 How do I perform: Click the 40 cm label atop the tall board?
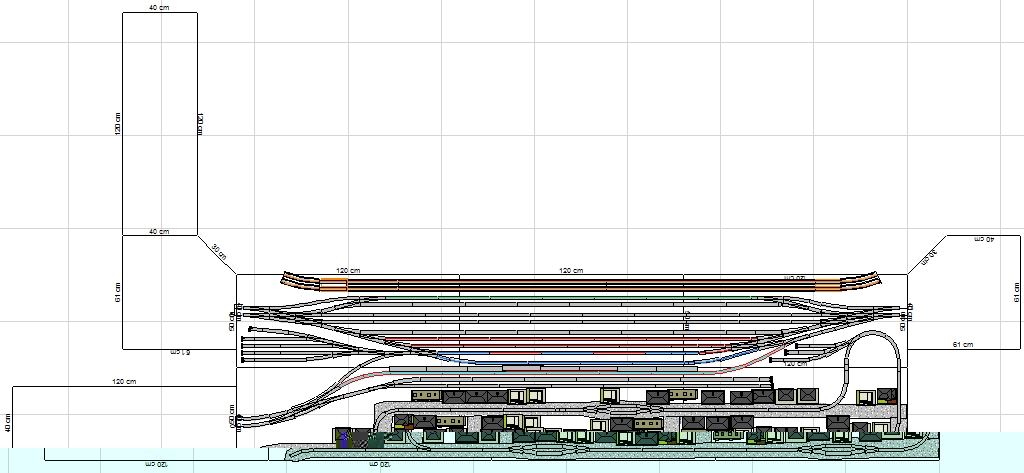pos(158,8)
